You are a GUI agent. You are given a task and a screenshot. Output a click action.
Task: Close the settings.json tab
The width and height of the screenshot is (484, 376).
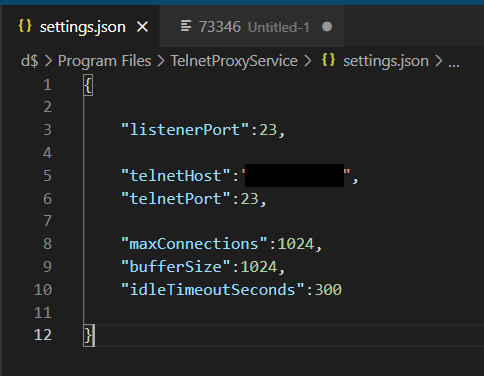tap(142, 27)
